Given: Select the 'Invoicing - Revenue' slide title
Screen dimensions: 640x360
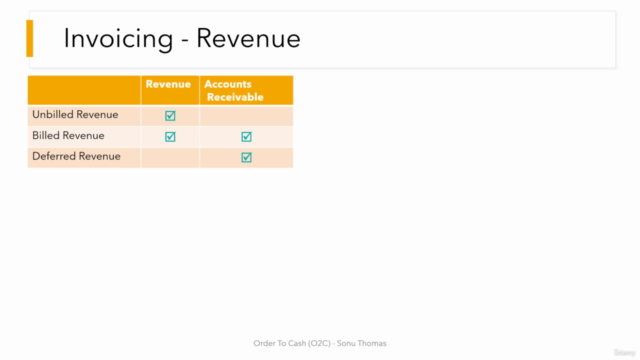Looking at the screenshot, I should tap(182, 39).
